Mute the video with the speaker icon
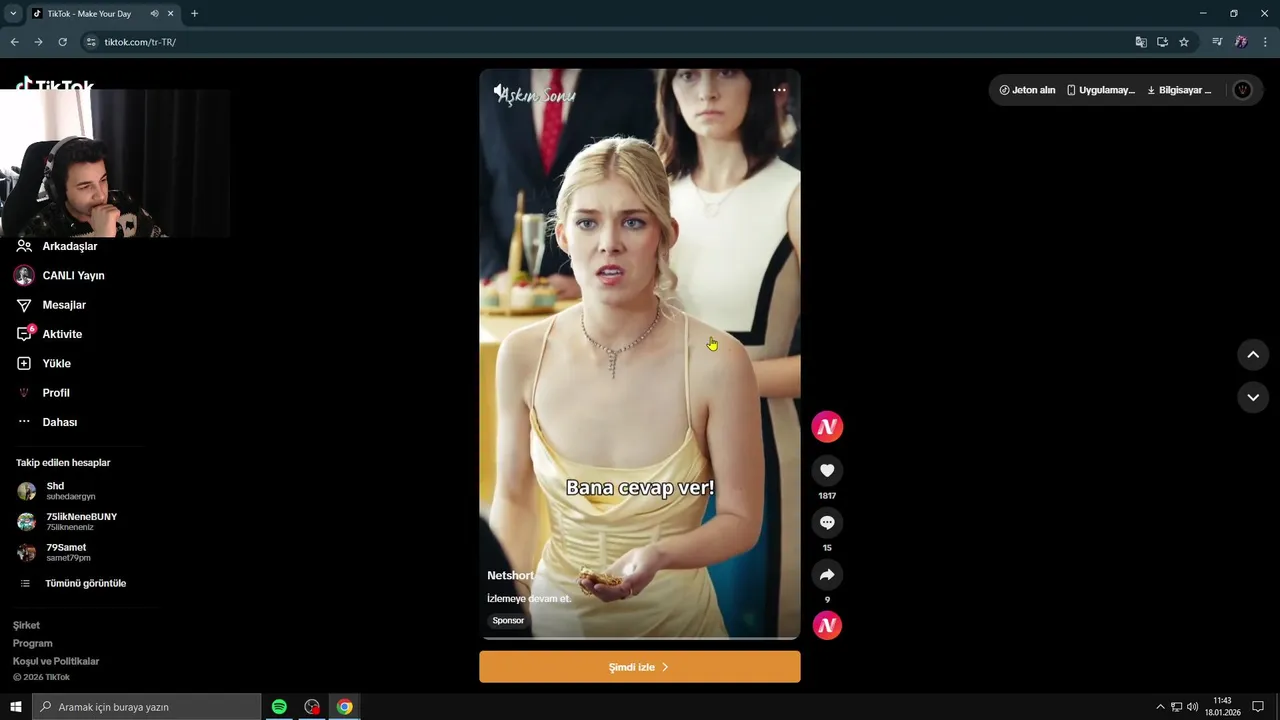The height and width of the screenshot is (720, 1280). pos(501,91)
